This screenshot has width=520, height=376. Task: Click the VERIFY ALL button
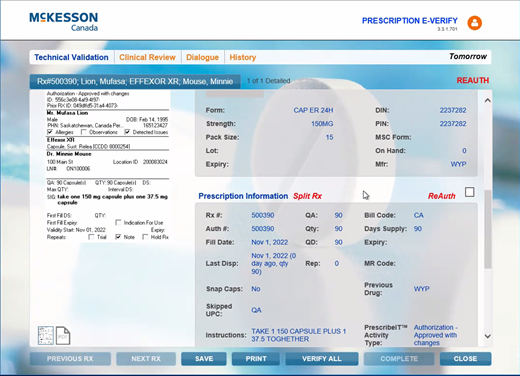322,359
